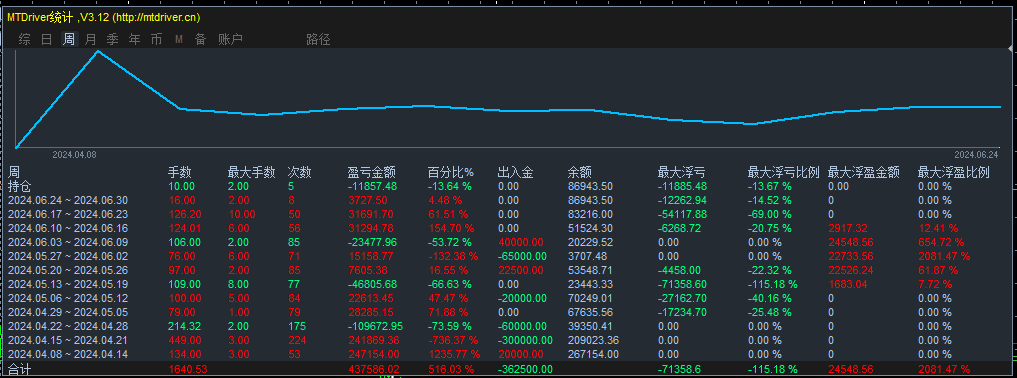Switch to the 季 quarterly tab
The image size is (1017, 378).
coord(113,40)
